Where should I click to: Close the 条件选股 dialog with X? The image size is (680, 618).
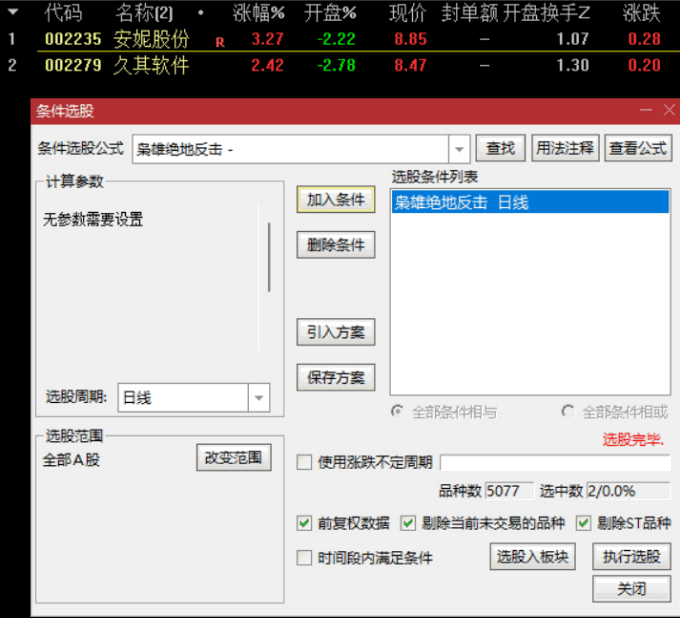pos(669,110)
